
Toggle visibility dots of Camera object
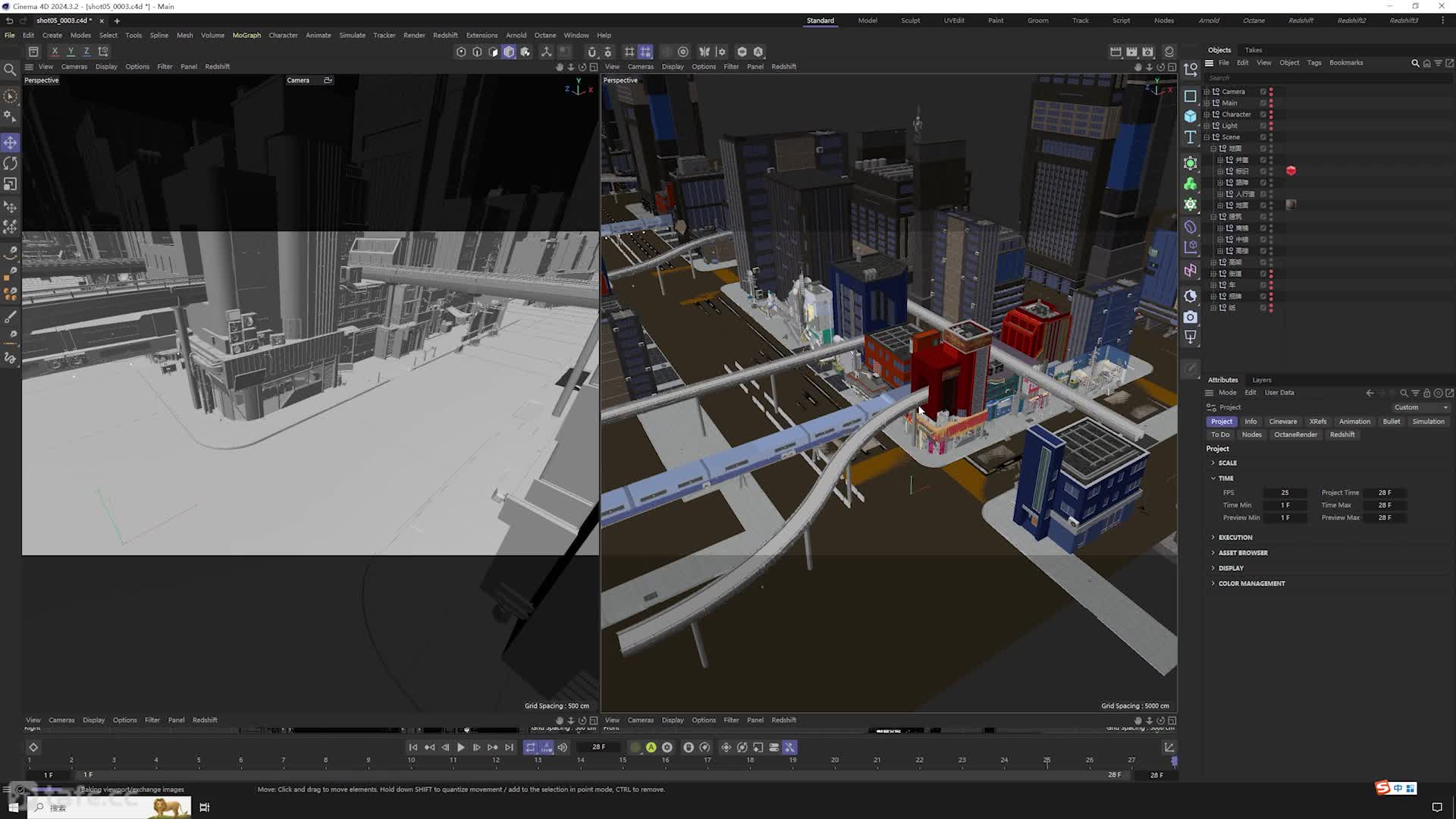(x=1271, y=92)
